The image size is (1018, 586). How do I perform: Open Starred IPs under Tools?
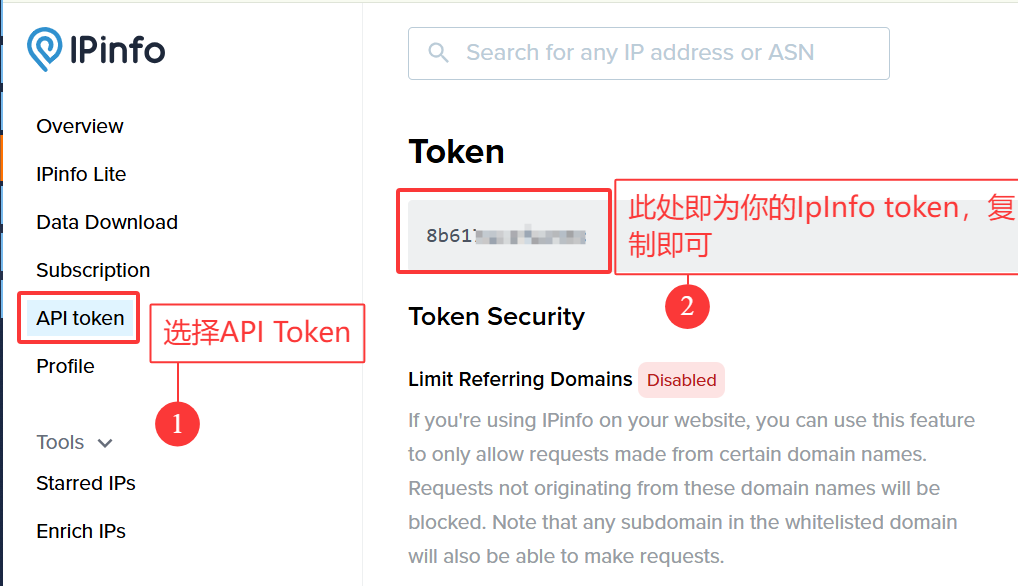point(86,483)
